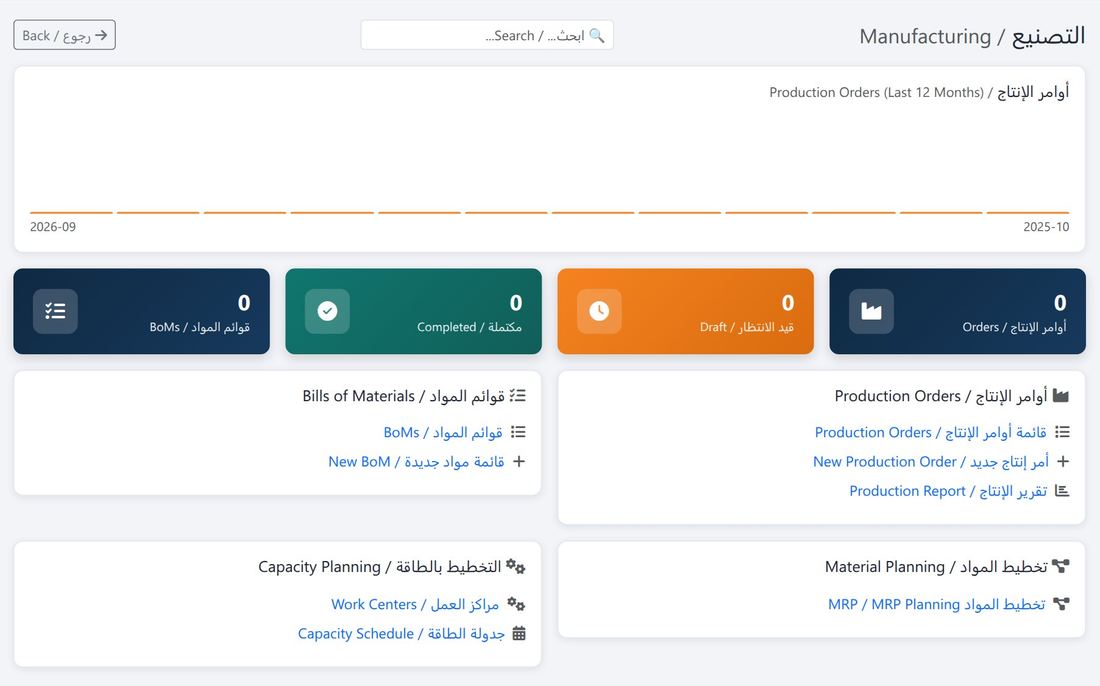Viewport: 1100px width, 686px height.
Task: Open the Production Orders list link
Action: pyautogui.click(x=930, y=432)
